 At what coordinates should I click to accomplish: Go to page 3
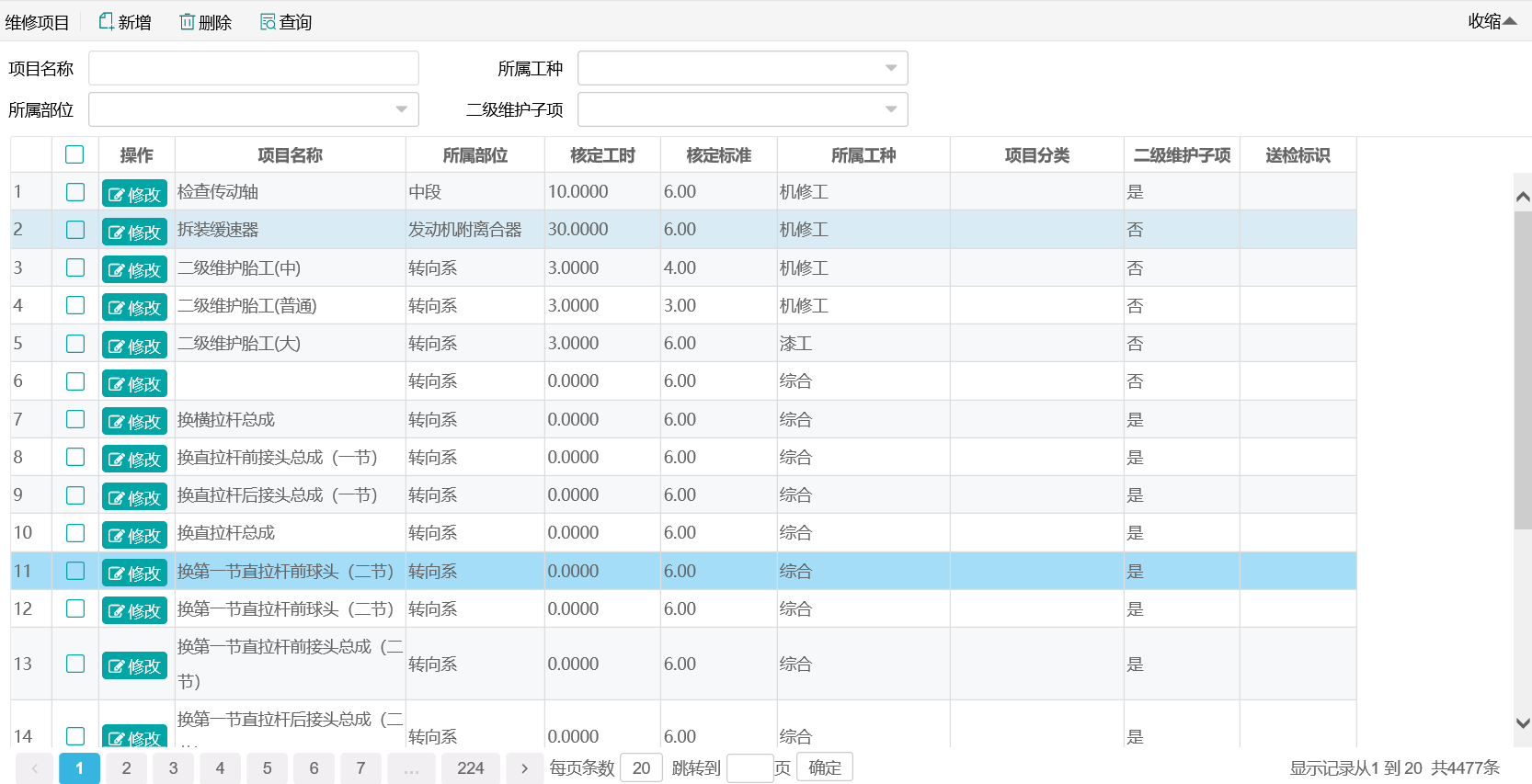pos(173,768)
